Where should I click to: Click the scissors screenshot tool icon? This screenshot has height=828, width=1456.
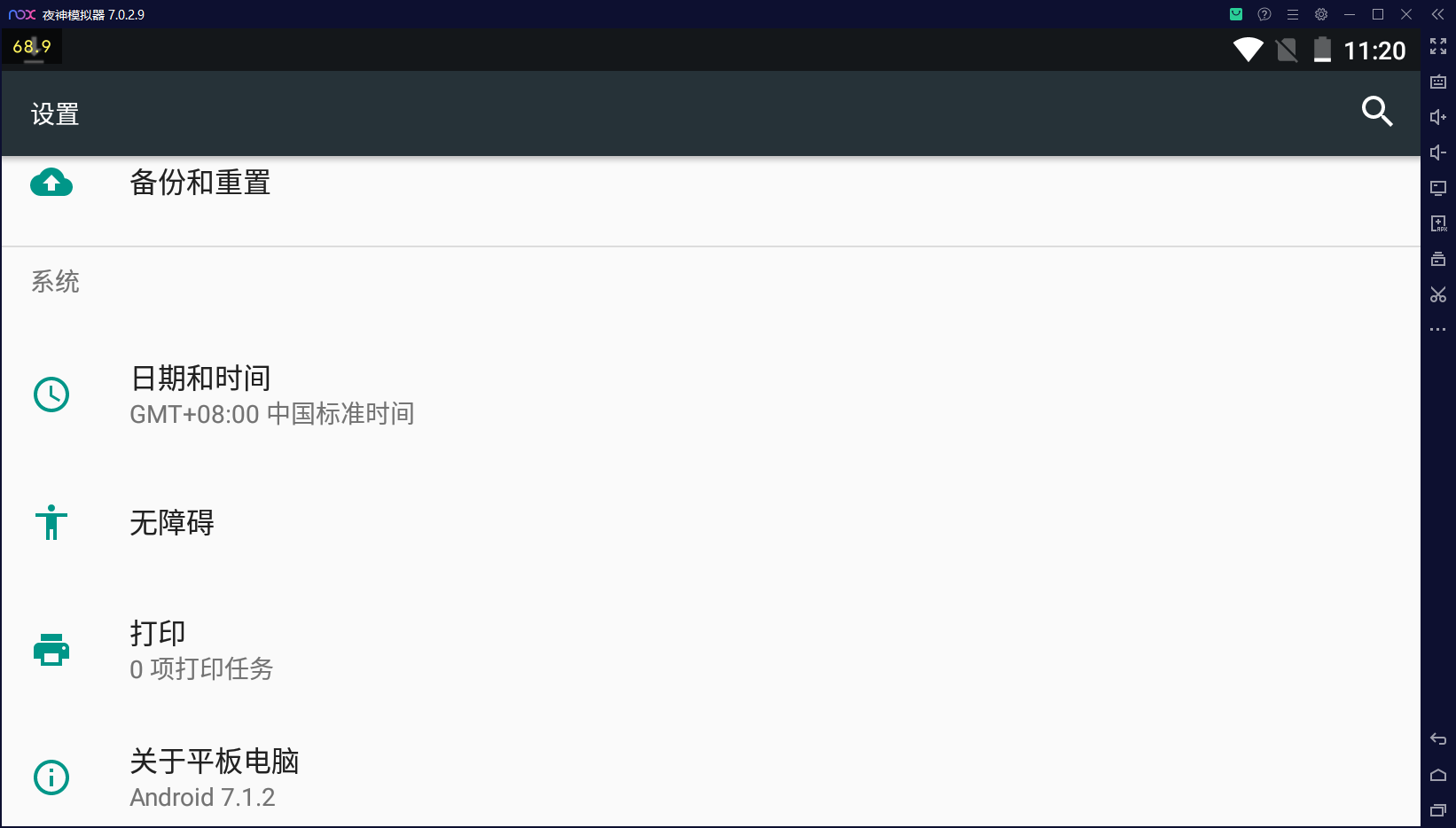1438,294
